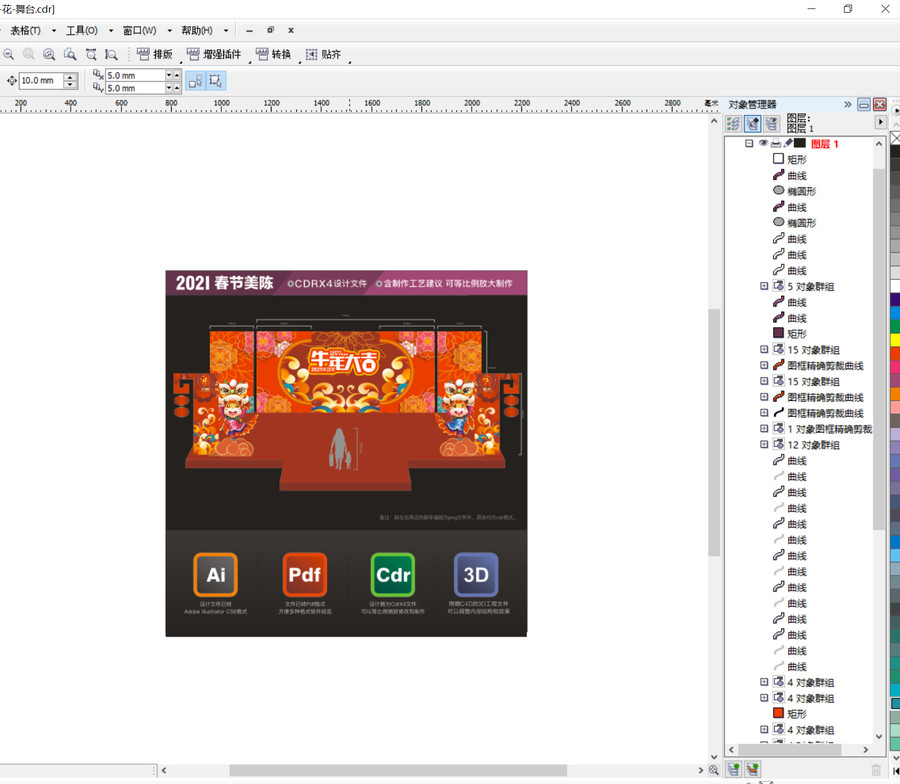Click the pencil editable icon of 图层 1
The height and width of the screenshot is (784, 900).
(x=788, y=143)
